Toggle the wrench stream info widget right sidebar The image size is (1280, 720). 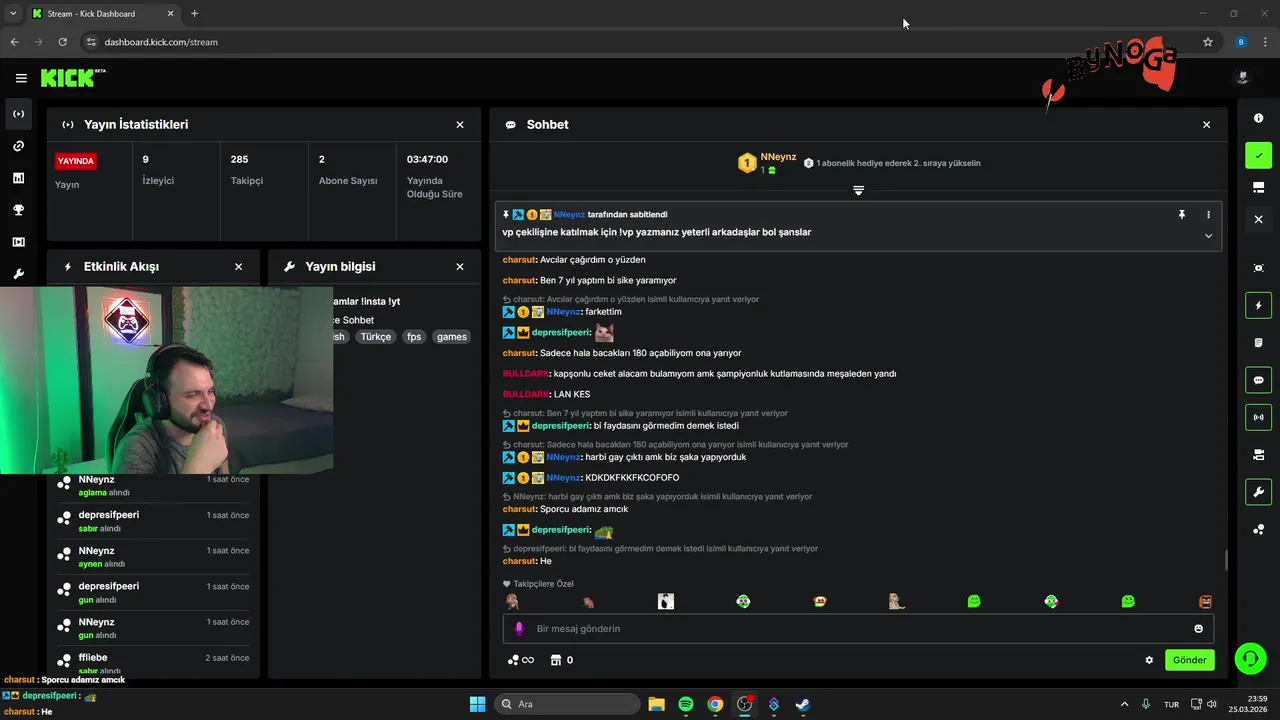point(1258,492)
